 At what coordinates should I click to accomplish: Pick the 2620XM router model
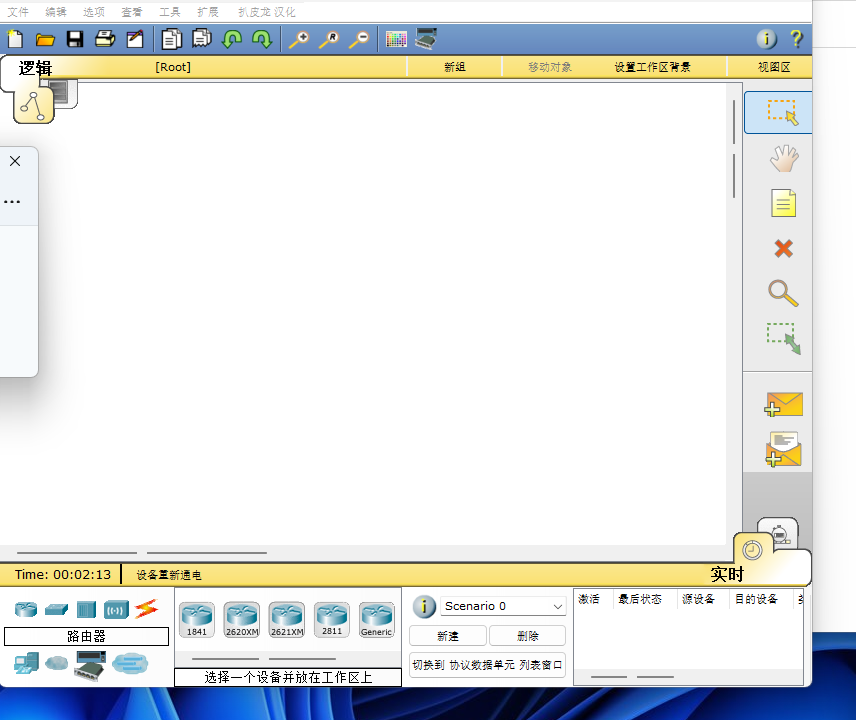pyautogui.click(x=242, y=620)
